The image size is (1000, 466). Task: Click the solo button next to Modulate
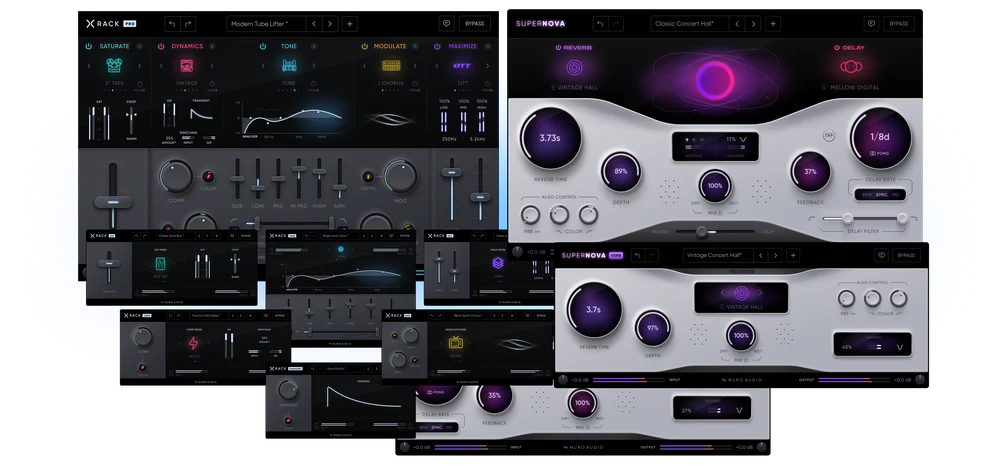tap(415, 46)
